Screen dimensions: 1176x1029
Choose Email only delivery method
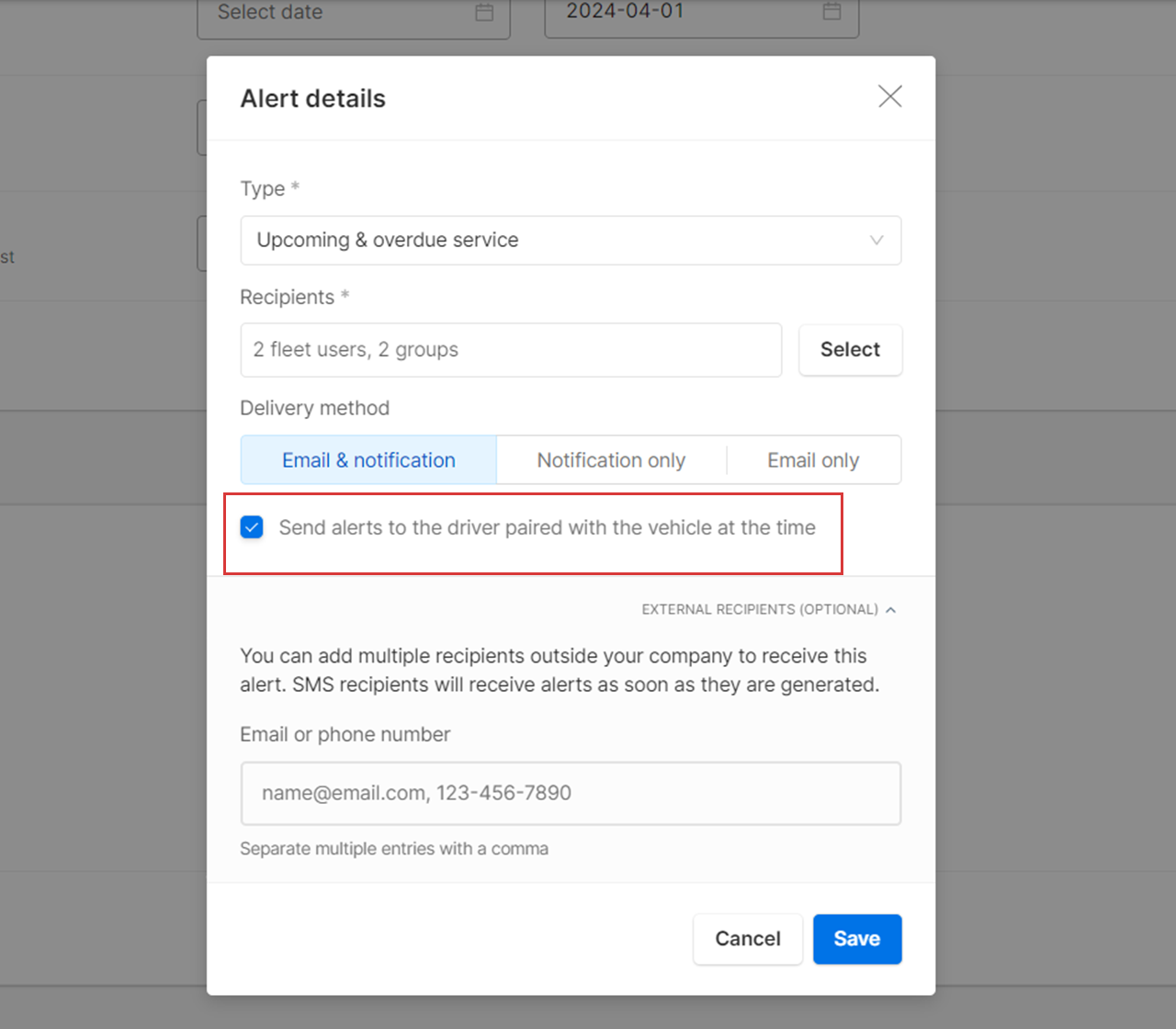pos(813,460)
